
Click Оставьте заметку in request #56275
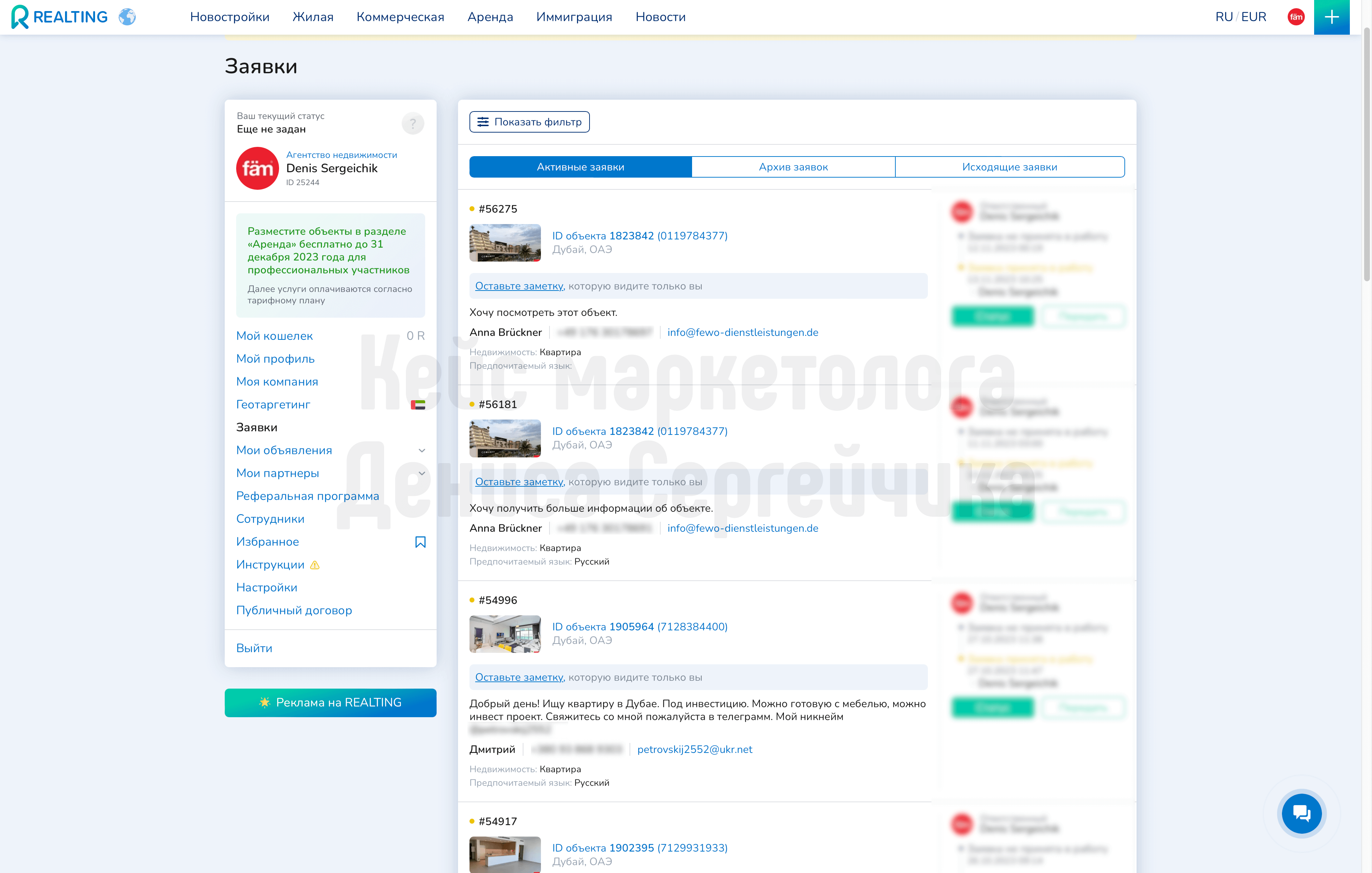[x=520, y=286]
